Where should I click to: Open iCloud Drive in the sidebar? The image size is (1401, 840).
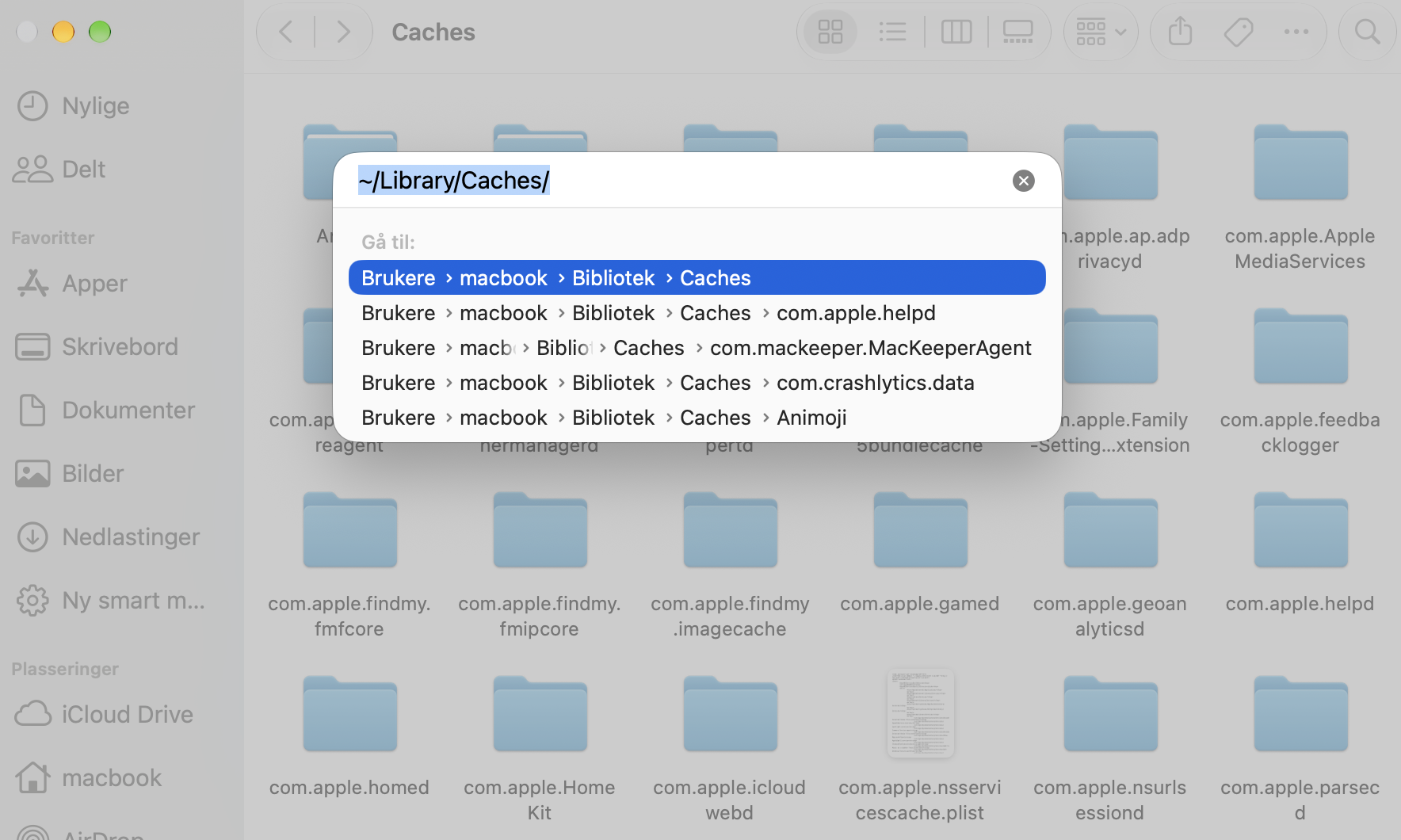click(104, 715)
